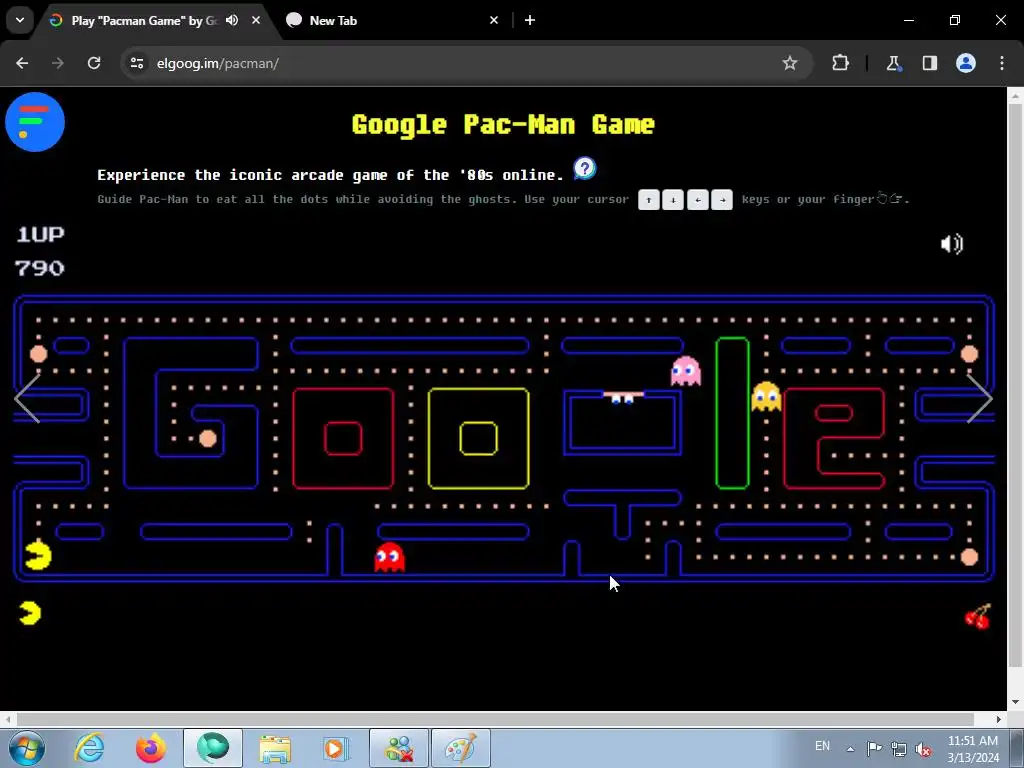1024x768 pixels.
Task: Click the muted volume tray icon
Action: click(923, 749)
